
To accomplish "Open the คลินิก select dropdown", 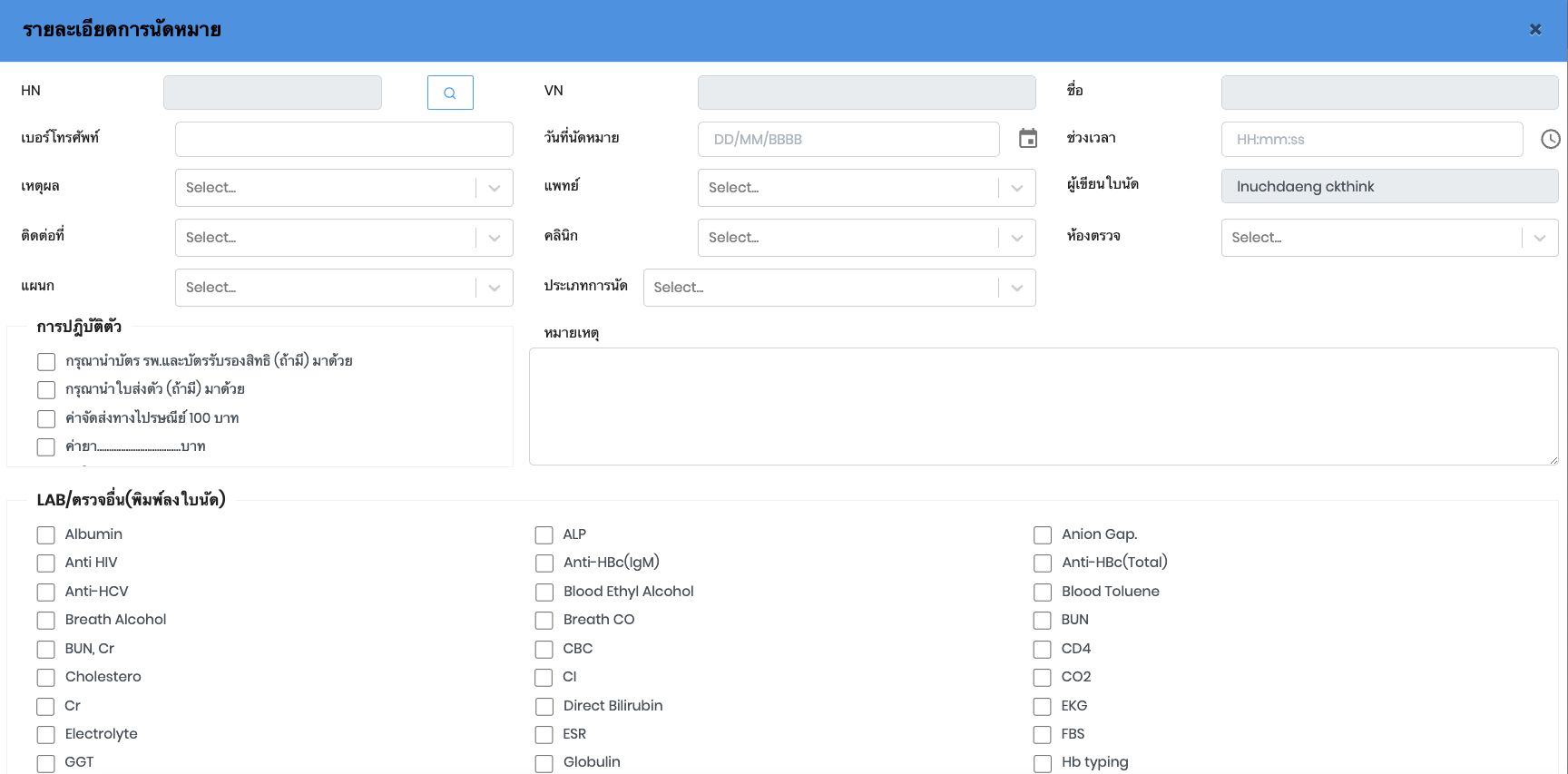I will coord(867,238).
